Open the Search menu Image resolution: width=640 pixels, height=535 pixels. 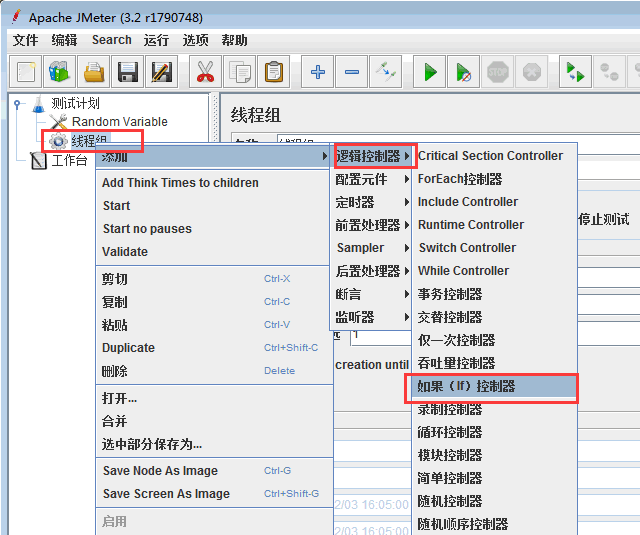point(112,40)
